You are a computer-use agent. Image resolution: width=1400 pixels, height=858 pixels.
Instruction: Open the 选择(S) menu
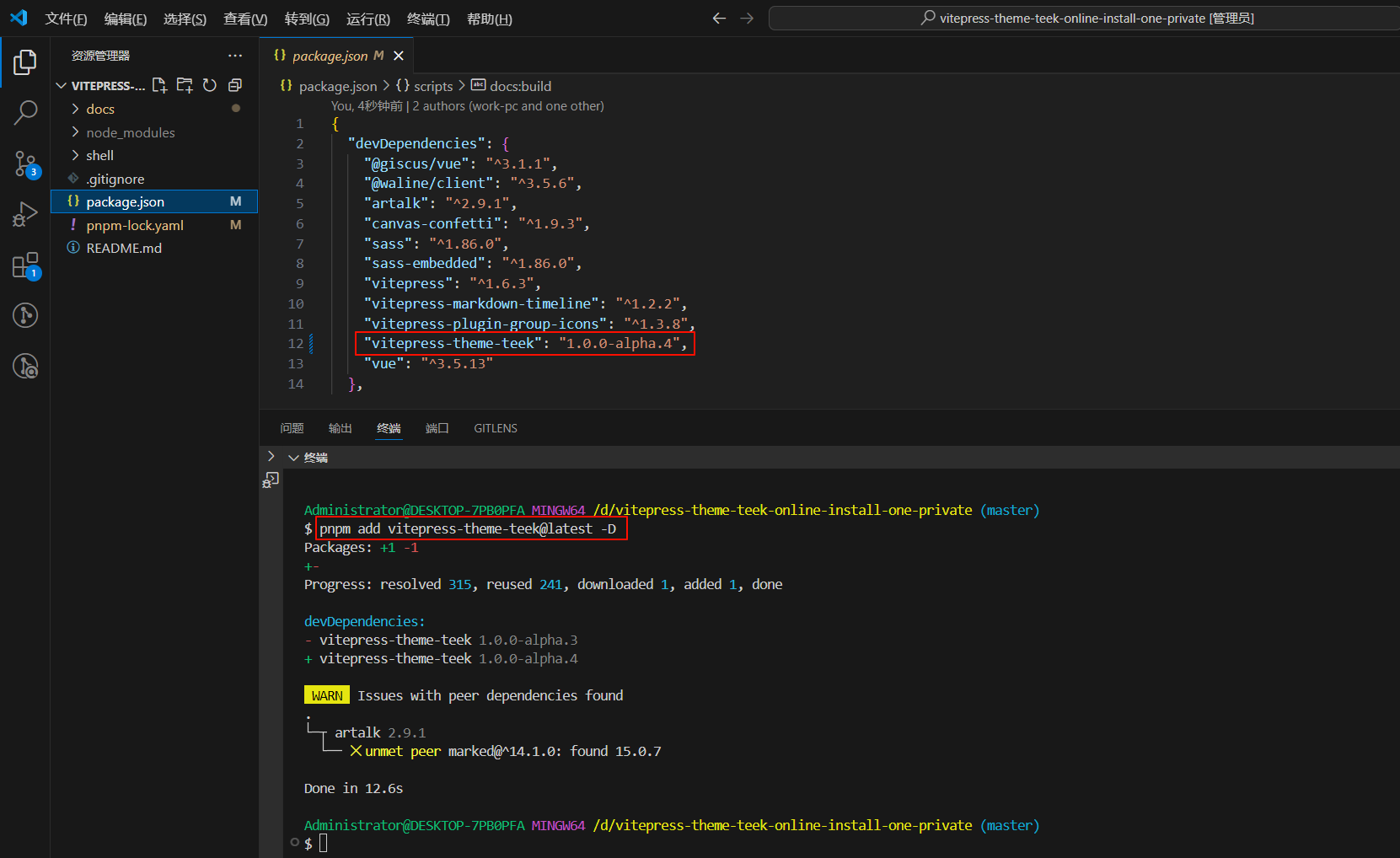(x=185, y=19)
